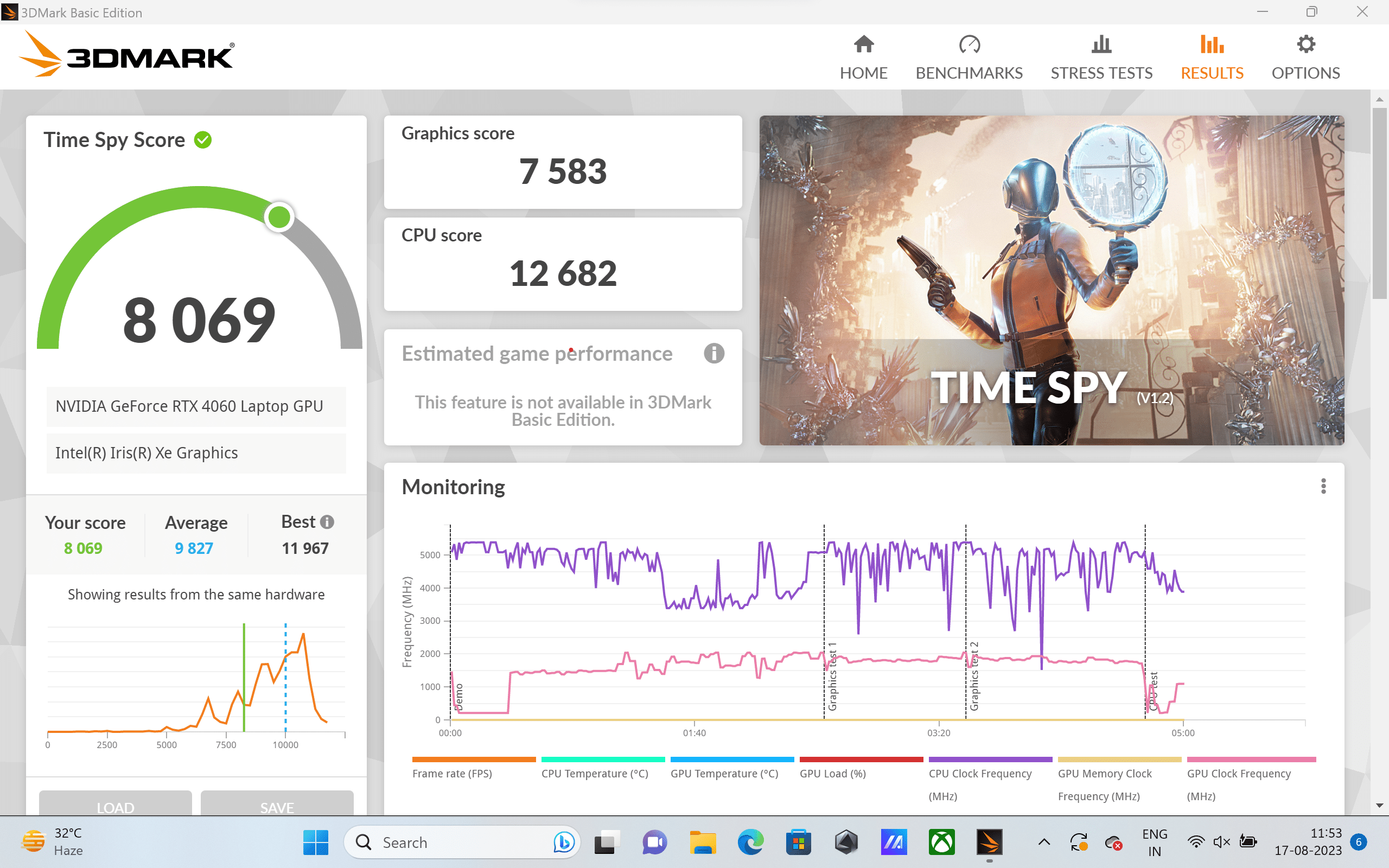Viewport: 1389px width, 868px height.
Task: Click the taskbar Search box
Action: tap(463, 842)
